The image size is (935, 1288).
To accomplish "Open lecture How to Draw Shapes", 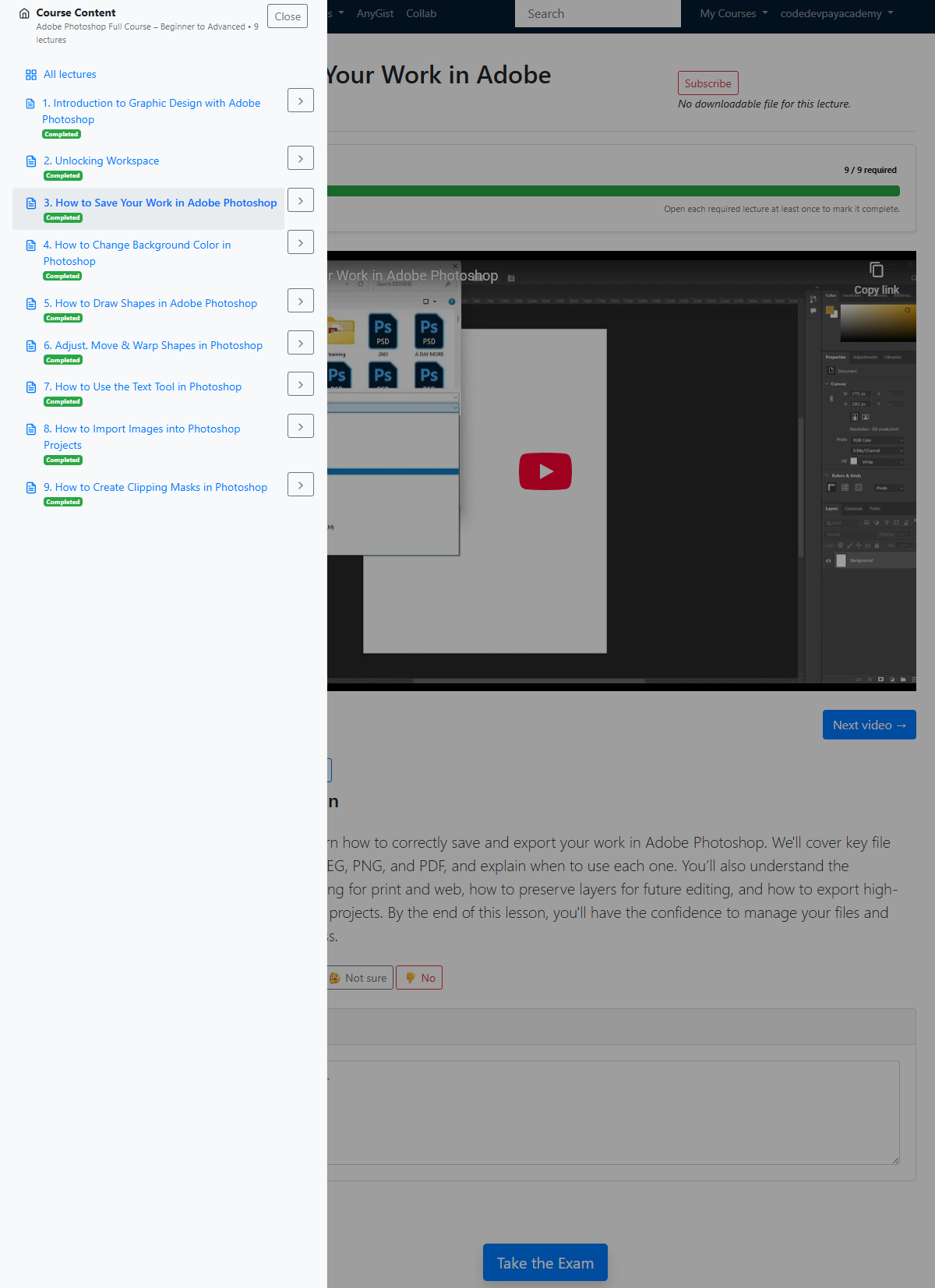I will (x=150, y=304).
